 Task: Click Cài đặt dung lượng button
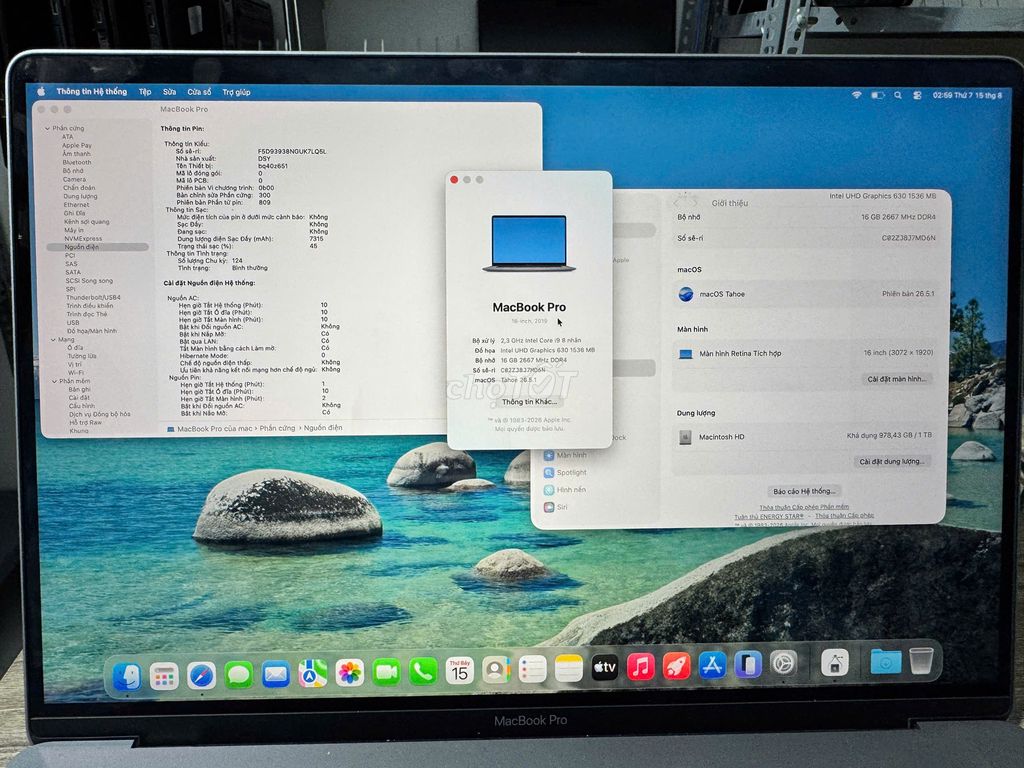pos(891,461)
